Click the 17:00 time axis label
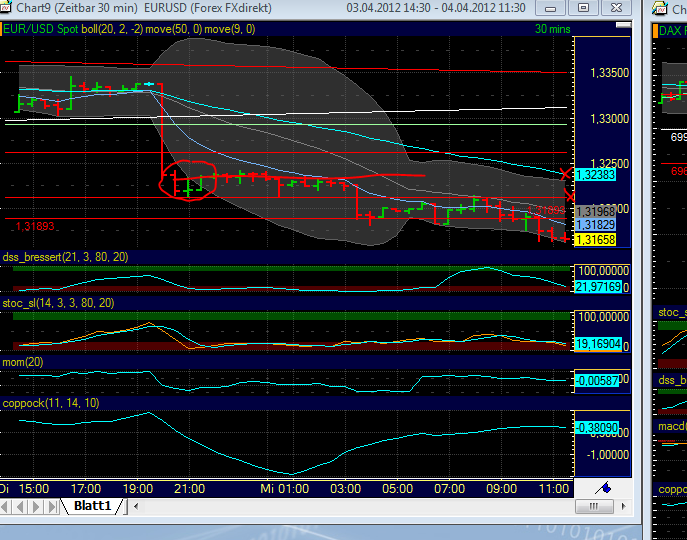 click(x=86, y=489)
